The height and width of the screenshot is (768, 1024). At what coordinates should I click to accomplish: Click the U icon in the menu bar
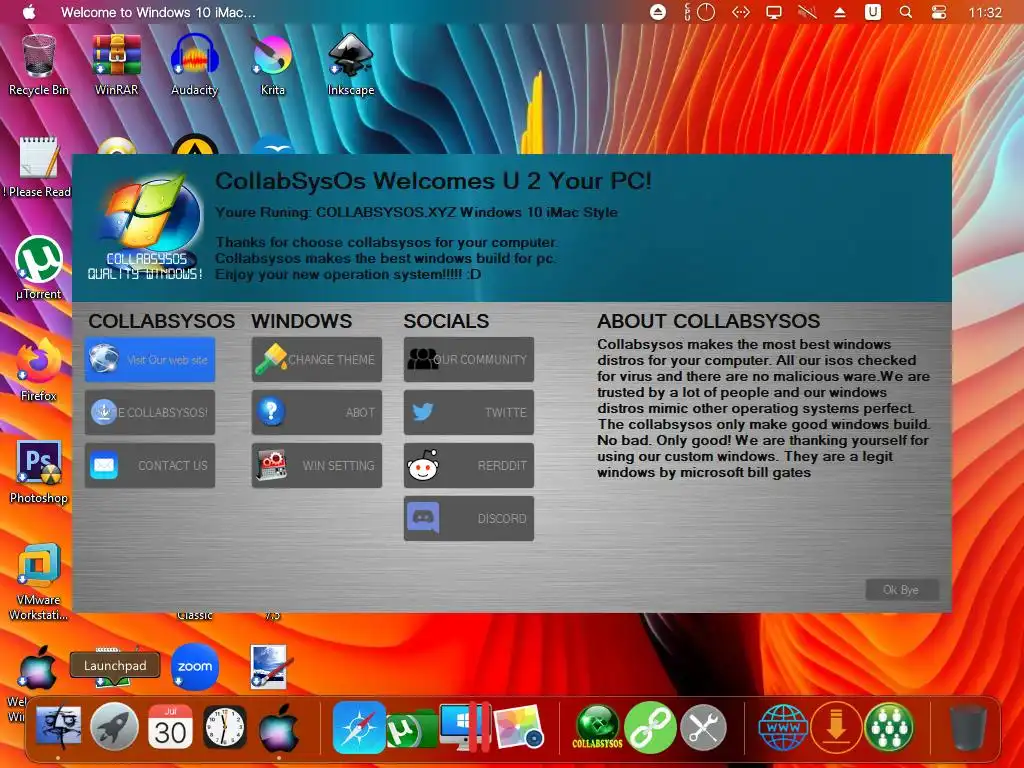872,12
